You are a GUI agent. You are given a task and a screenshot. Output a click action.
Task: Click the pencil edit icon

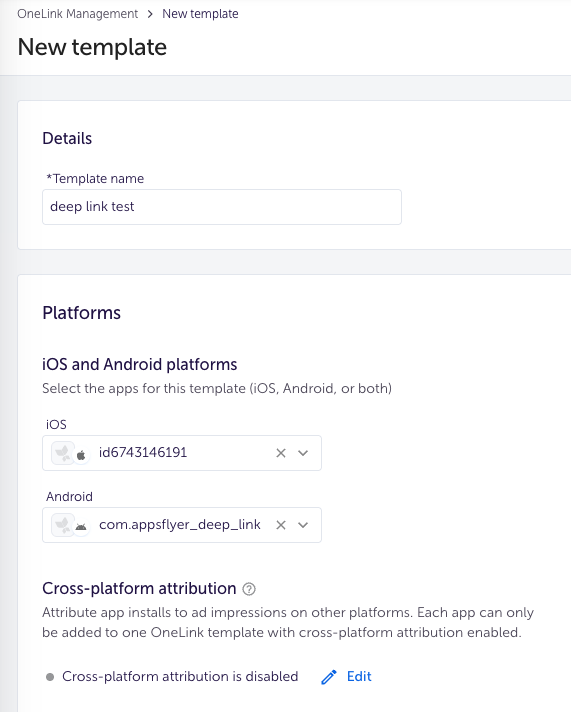(329, 677)
